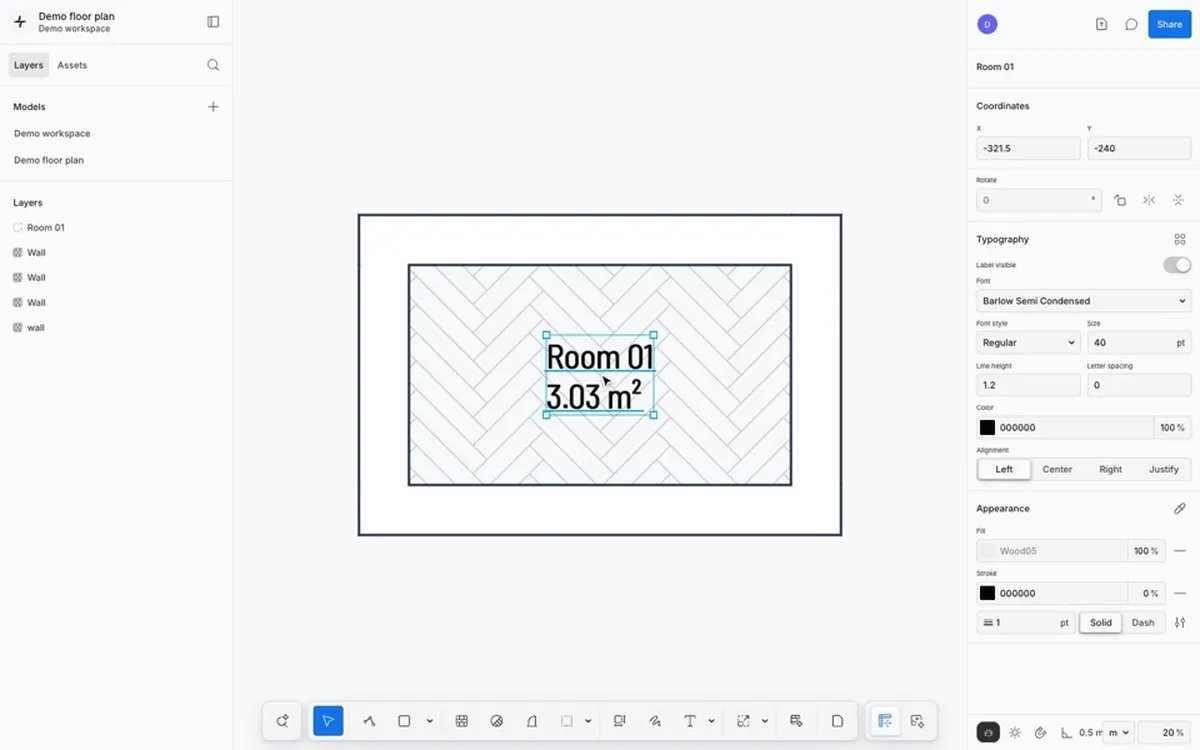Screen dimensions: 1200x750
Task: Flip the object horizontally
Action: coord(1149,200)
